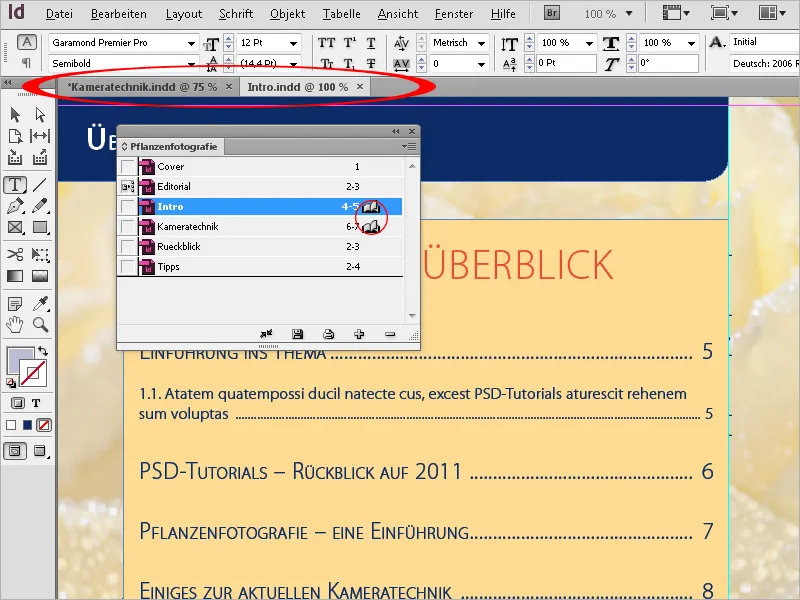Image resolution: width=800 pixels, height=600 pixels.
Task: Choose the Scissors tool
Action: point(15,254)
